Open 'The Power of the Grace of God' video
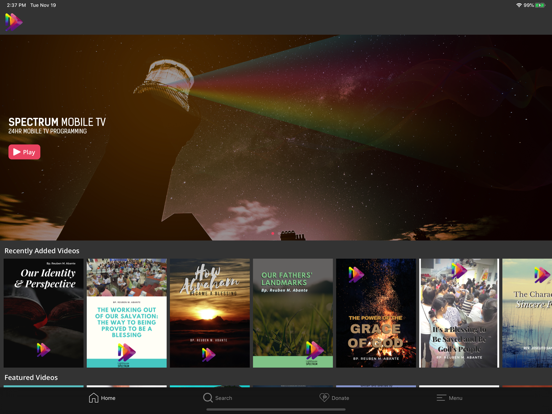 [x=376, y=313]
